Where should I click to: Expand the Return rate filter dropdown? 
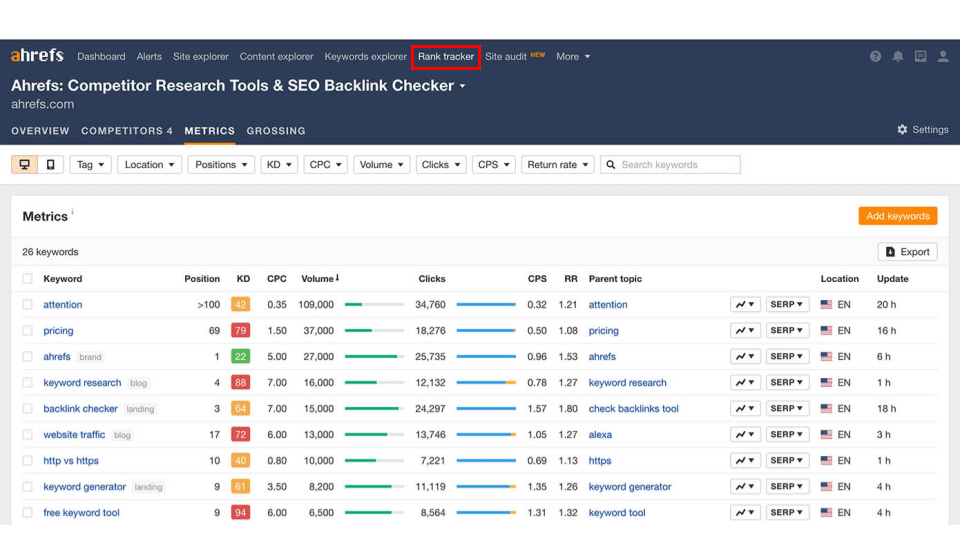558,165
